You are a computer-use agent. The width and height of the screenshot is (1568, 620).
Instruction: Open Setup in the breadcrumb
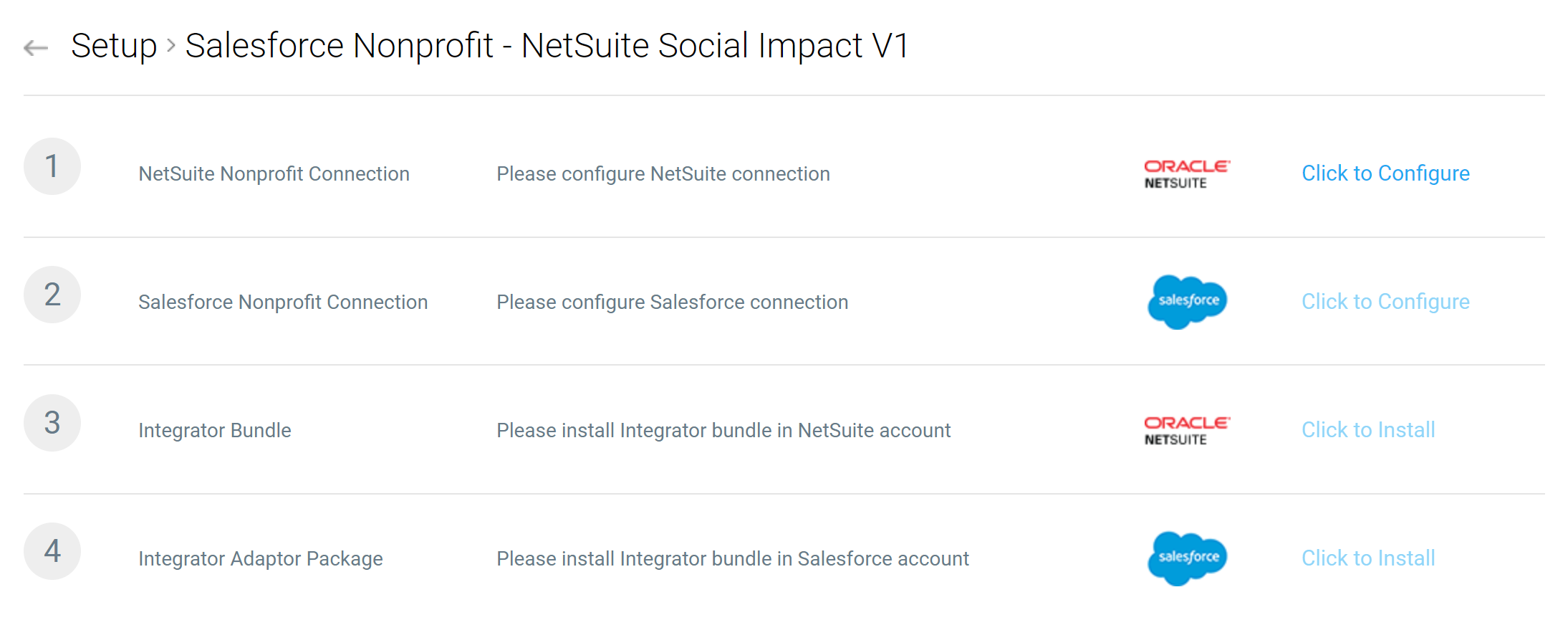(x=114, y=47)
